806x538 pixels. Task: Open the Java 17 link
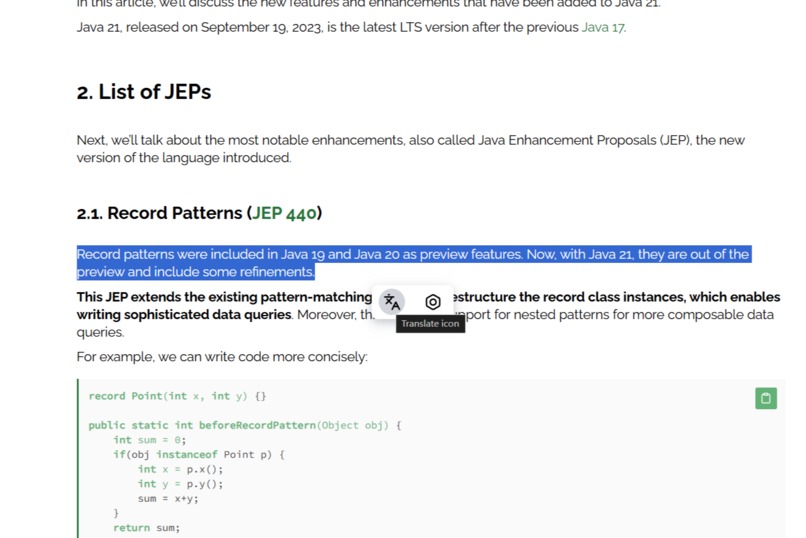pos(603,27)
